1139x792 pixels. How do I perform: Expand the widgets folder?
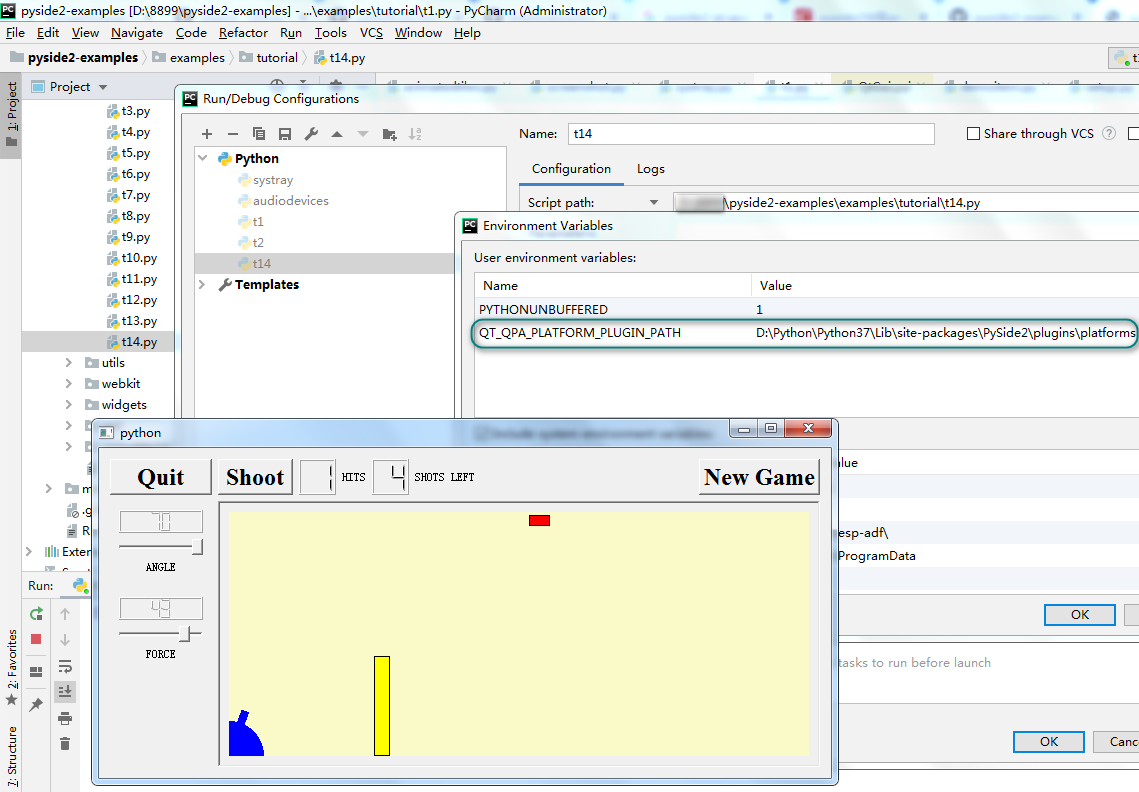pyautogui.click(x=69, y=405)
